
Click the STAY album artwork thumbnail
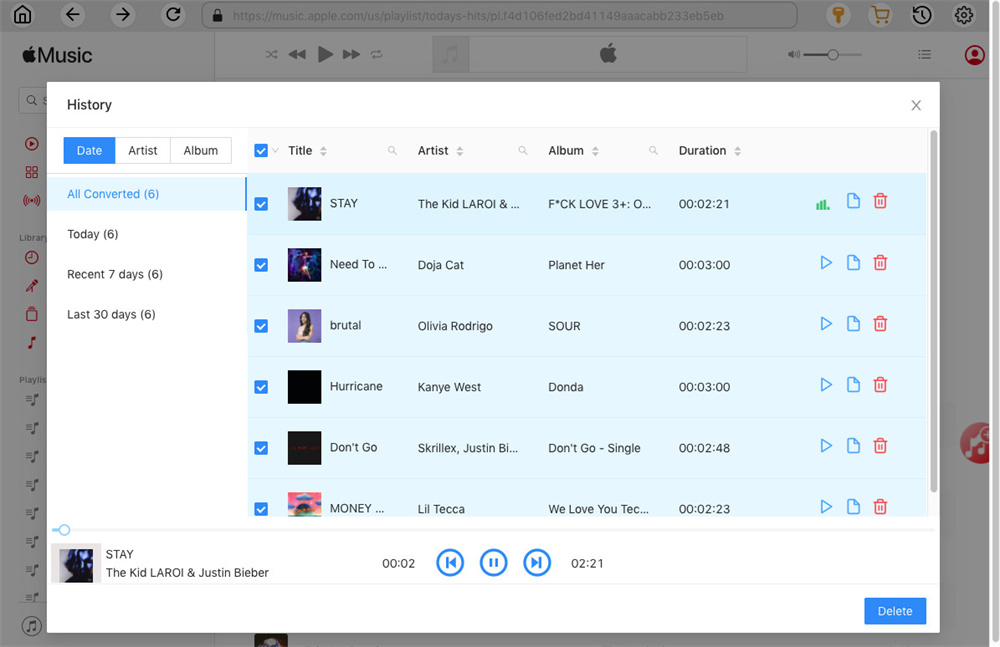304,204
